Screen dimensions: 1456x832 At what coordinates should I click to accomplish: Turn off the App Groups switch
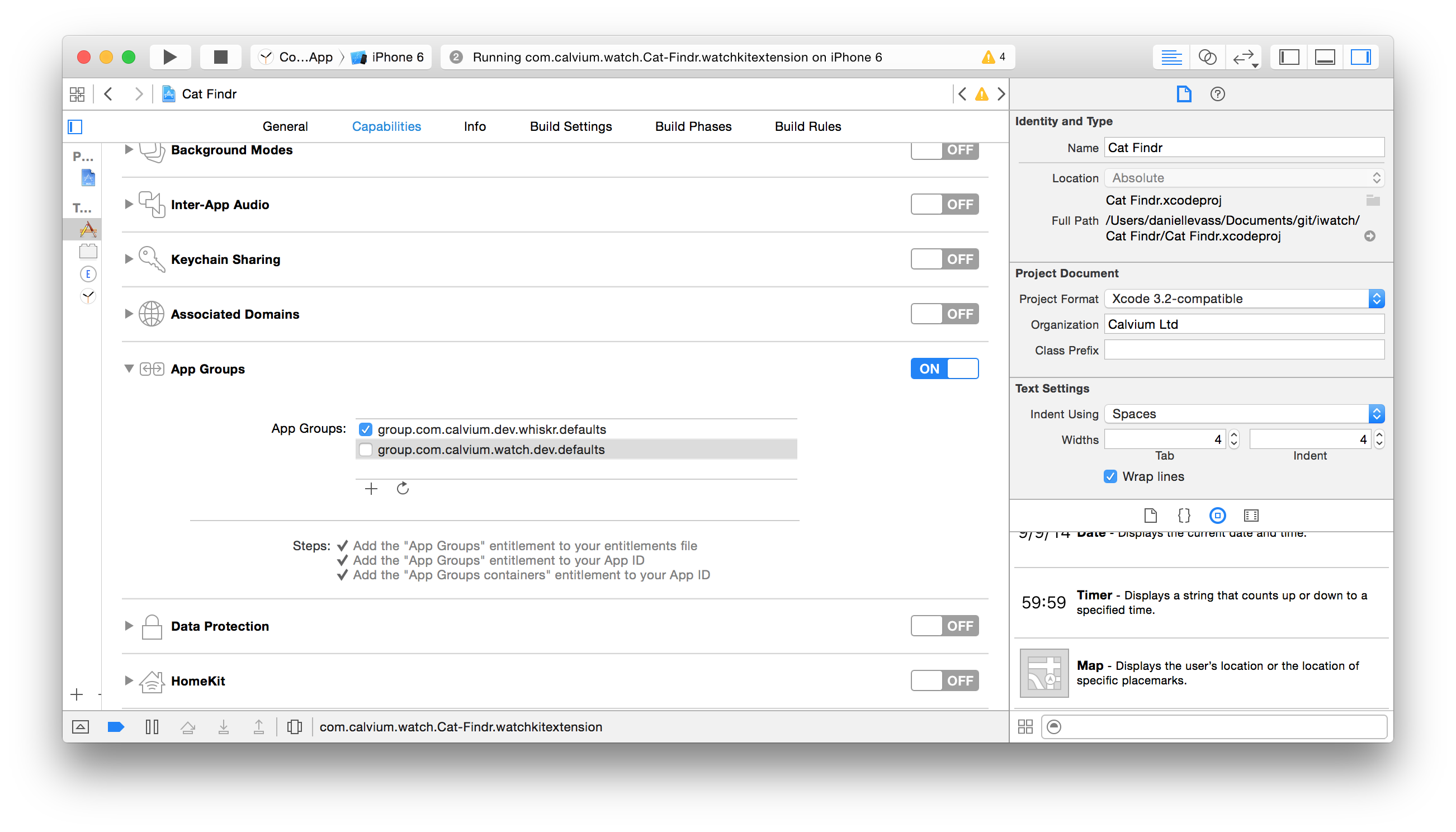[944, 368]
